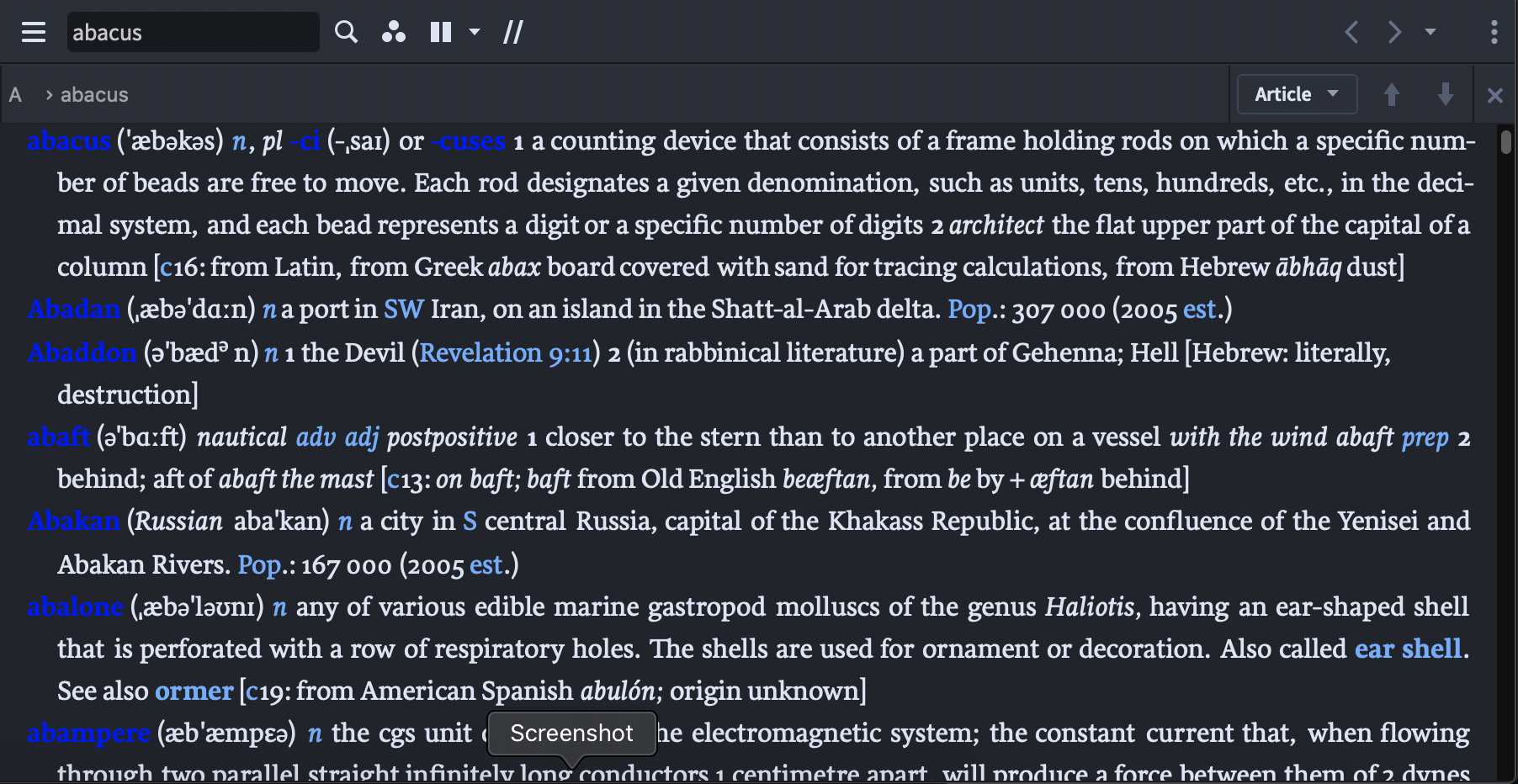Follow the S abbreviation link
Image resolution: width=1518 pixels, height=784 pixels.
pyautogui.click(x=470, y=522)
